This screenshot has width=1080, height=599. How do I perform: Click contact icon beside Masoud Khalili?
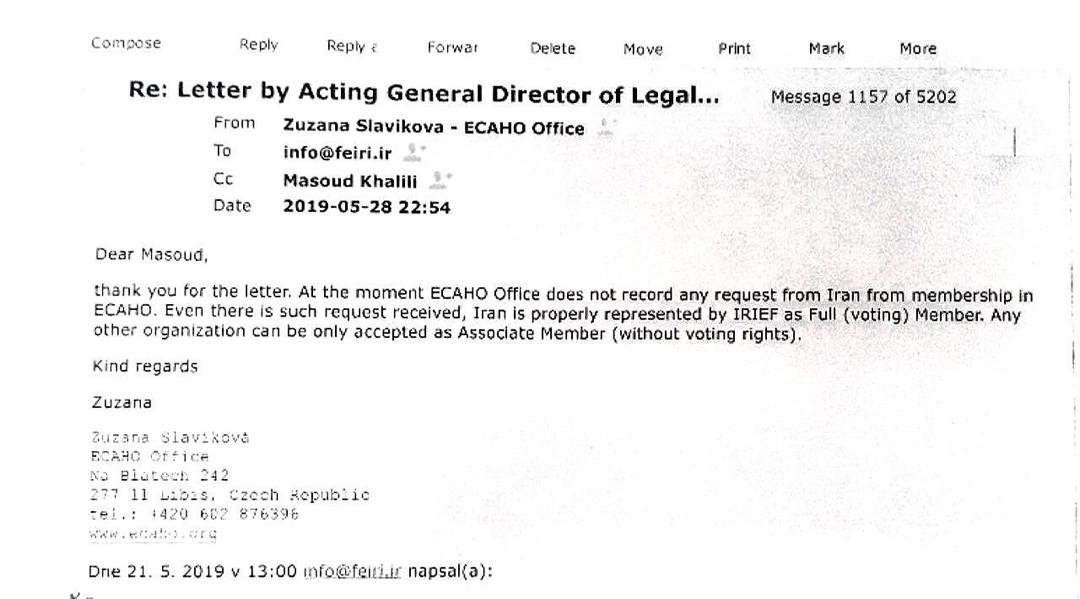click(x=440, y=180)
